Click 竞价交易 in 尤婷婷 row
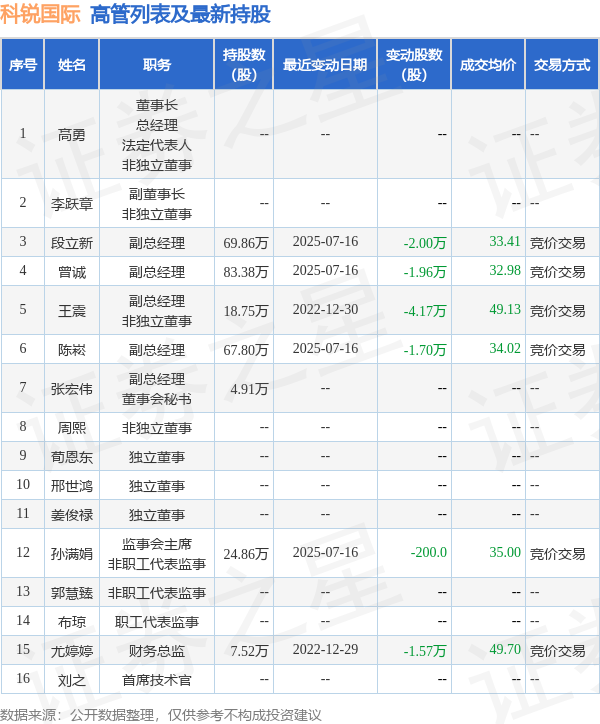Viewport: 600px width, 724px height. tap(558, 651)
